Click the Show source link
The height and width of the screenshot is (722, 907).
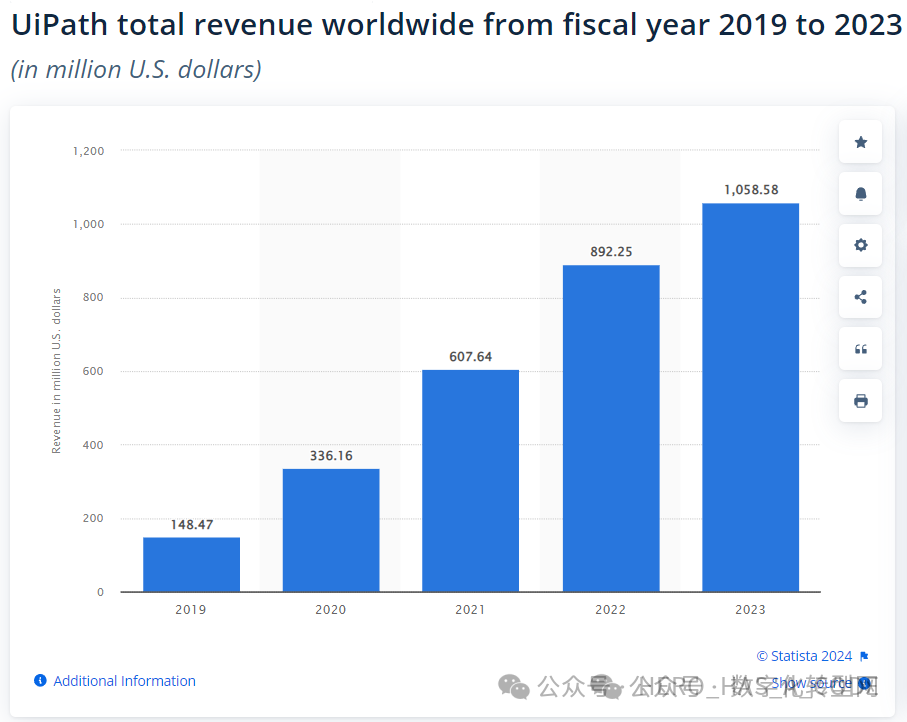coord(812,683)
